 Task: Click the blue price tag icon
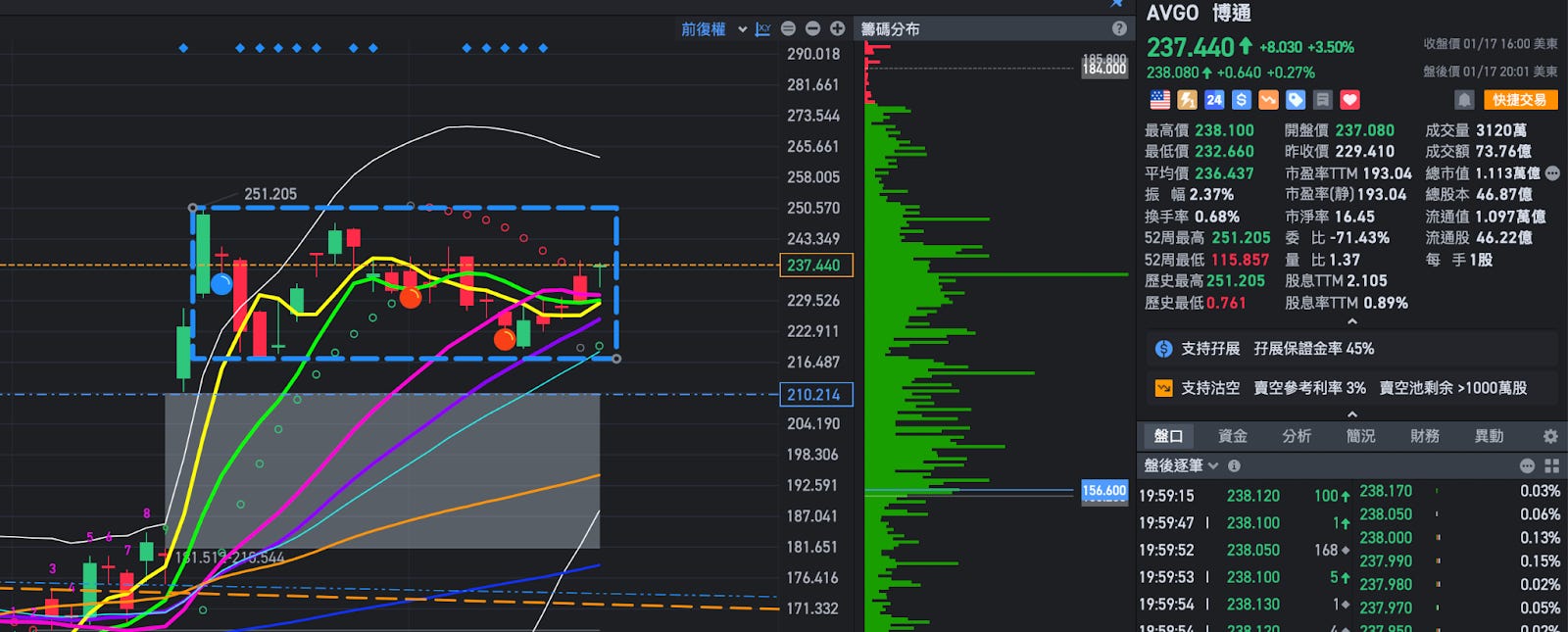point(1296,100)
